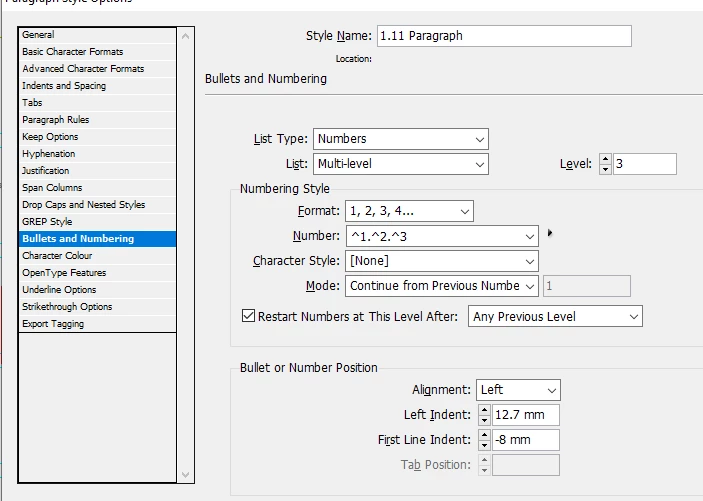Open the Tabs category

97,103
